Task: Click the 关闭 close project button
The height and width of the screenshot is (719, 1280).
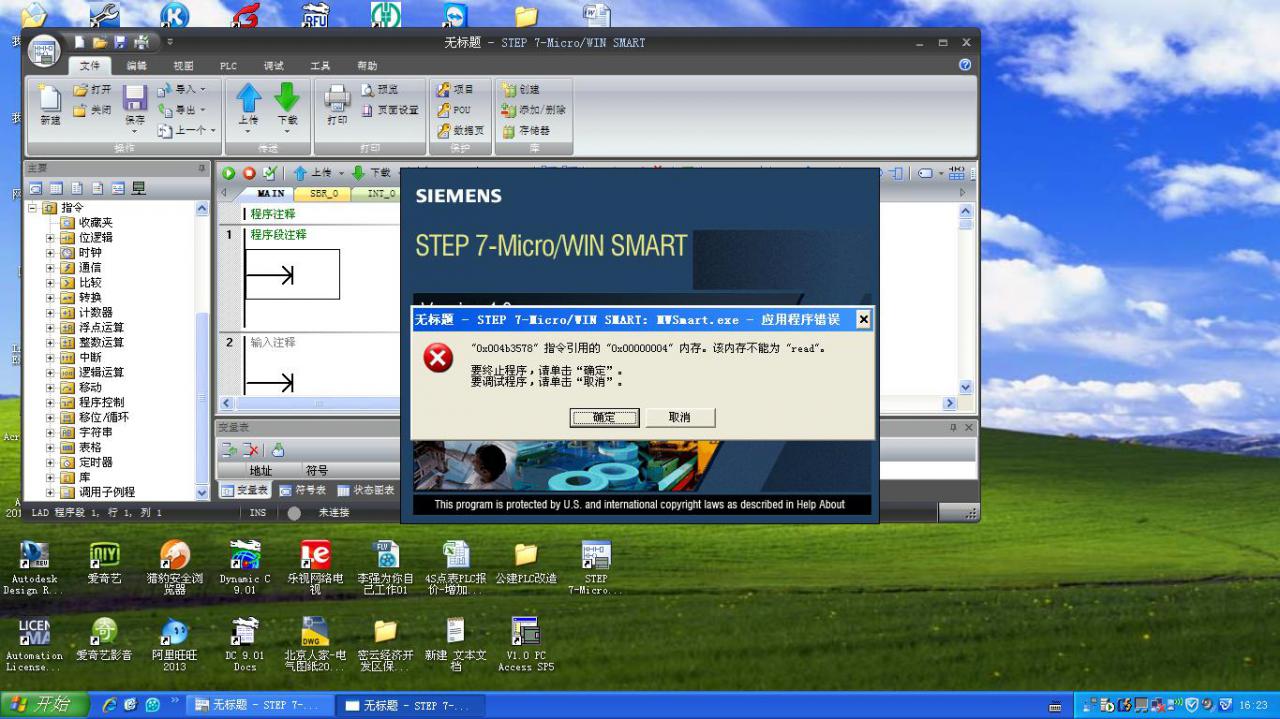Action: tap(93, 110)
